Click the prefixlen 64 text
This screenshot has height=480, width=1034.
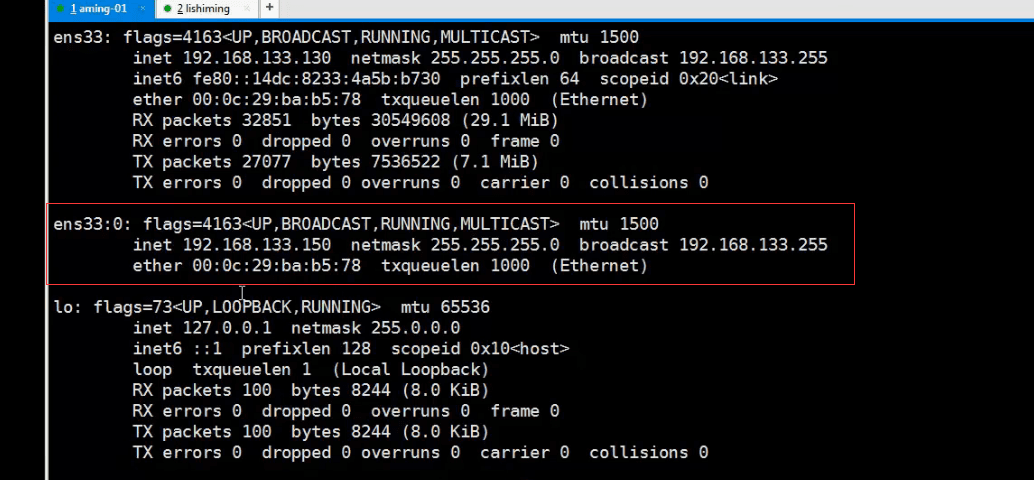pos(520,79)
